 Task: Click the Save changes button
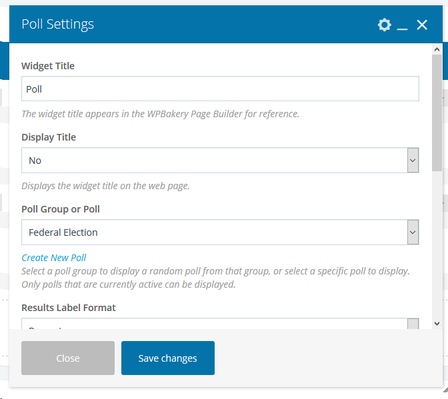168,358
